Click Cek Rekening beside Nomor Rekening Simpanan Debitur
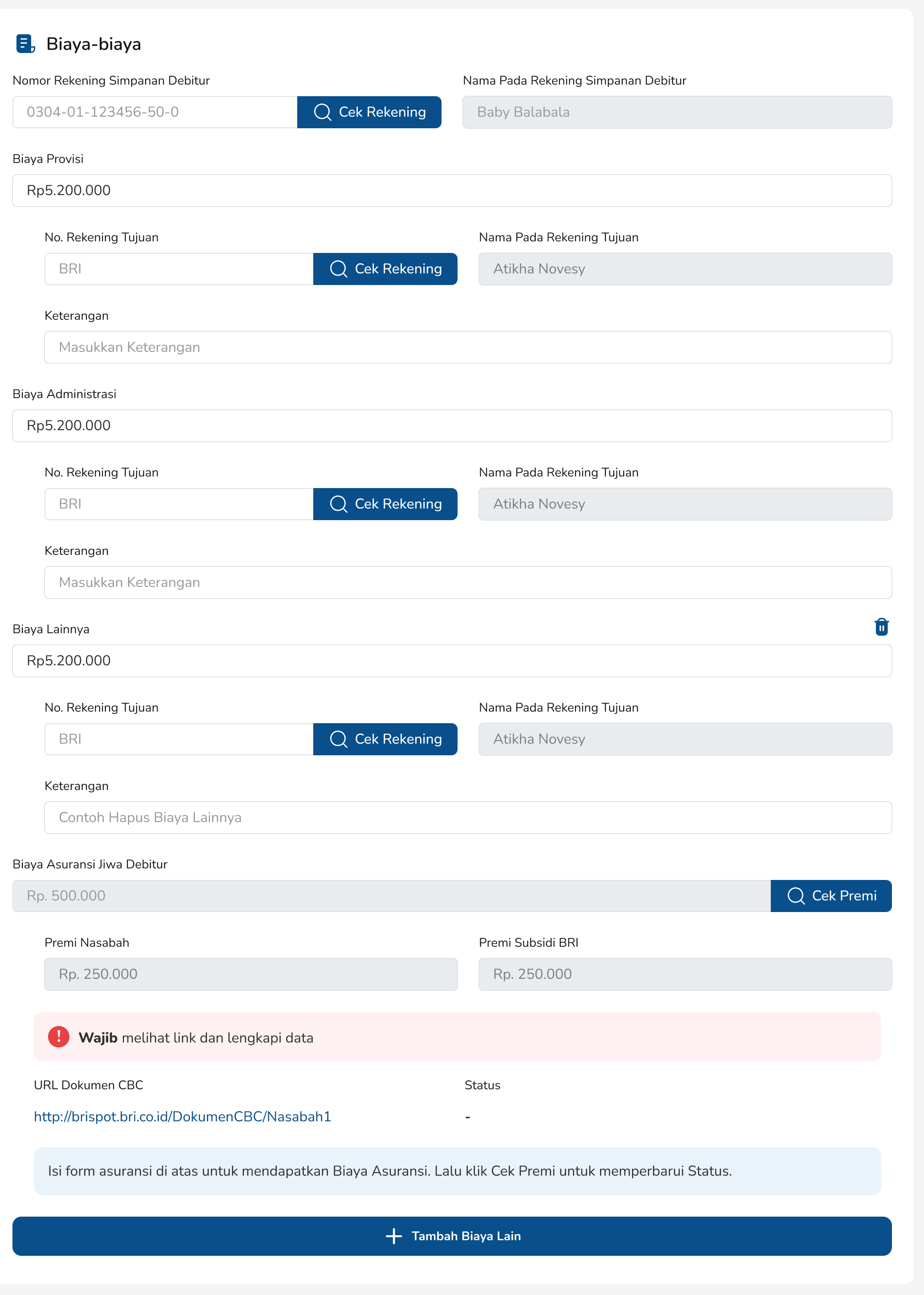This screenshot has width=924, height=1295. tap(369, 112)
